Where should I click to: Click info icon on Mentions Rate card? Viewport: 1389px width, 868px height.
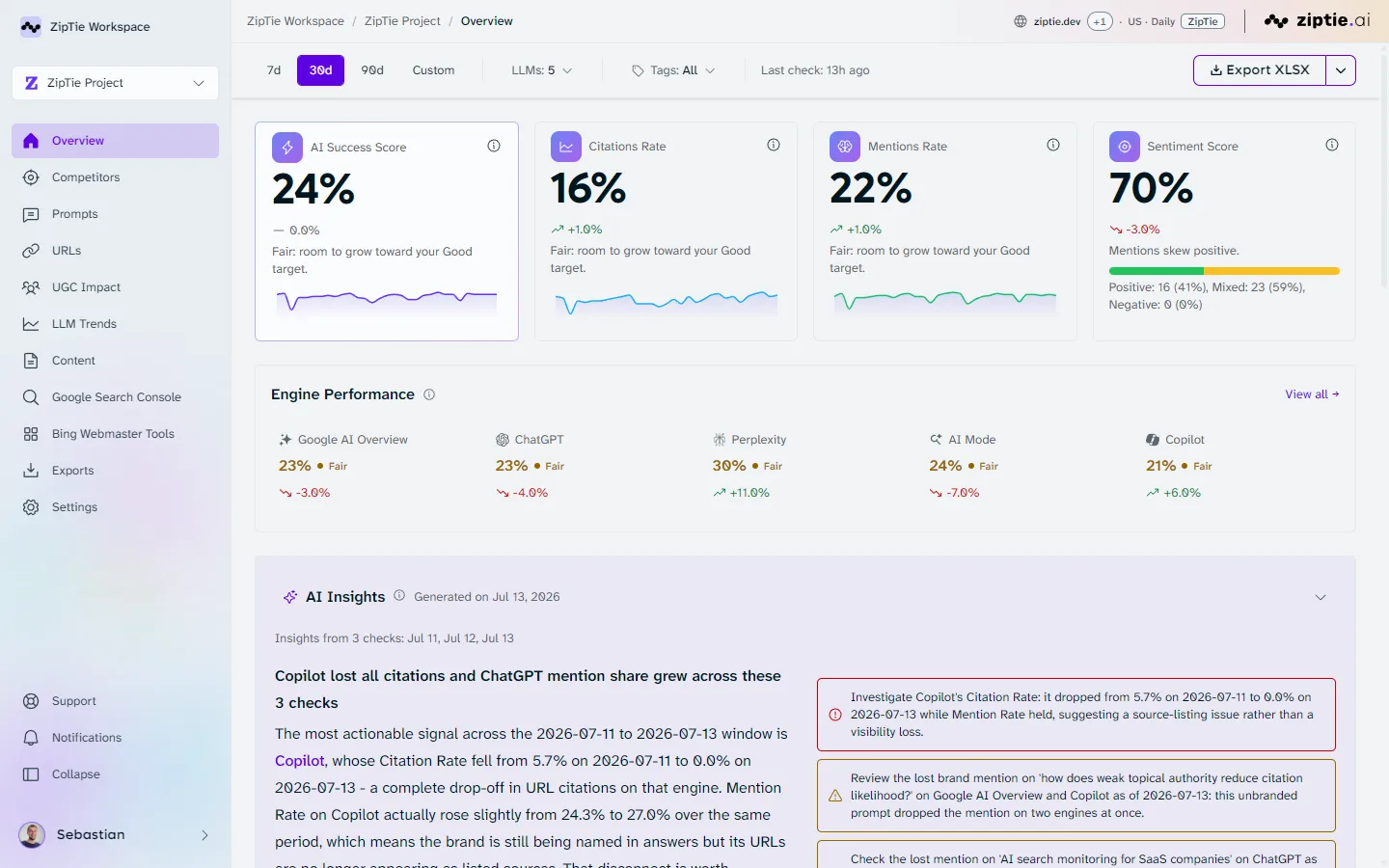[1053, 146]
